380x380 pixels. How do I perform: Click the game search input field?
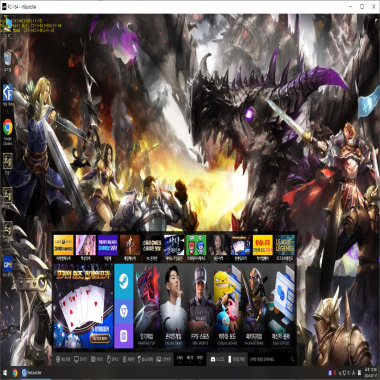point(269,359)
